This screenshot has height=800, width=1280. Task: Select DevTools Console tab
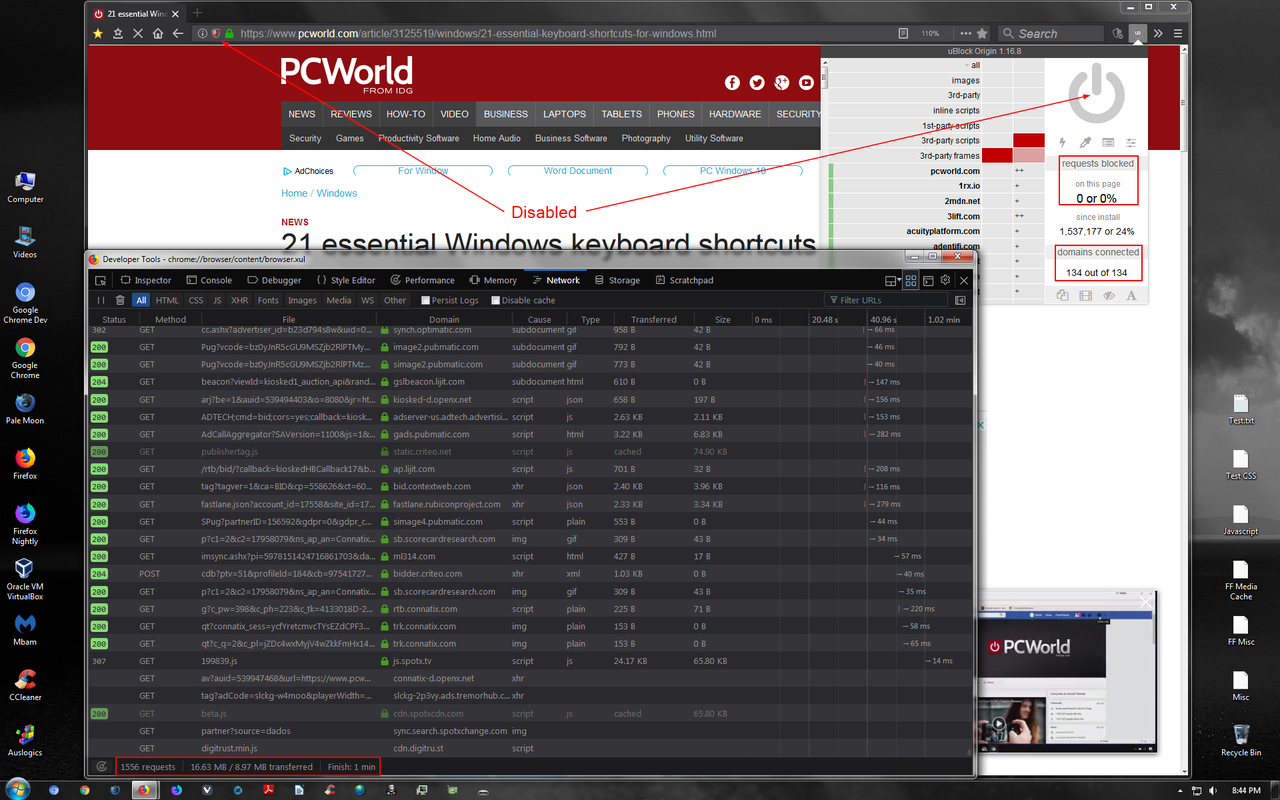point(209,280)
